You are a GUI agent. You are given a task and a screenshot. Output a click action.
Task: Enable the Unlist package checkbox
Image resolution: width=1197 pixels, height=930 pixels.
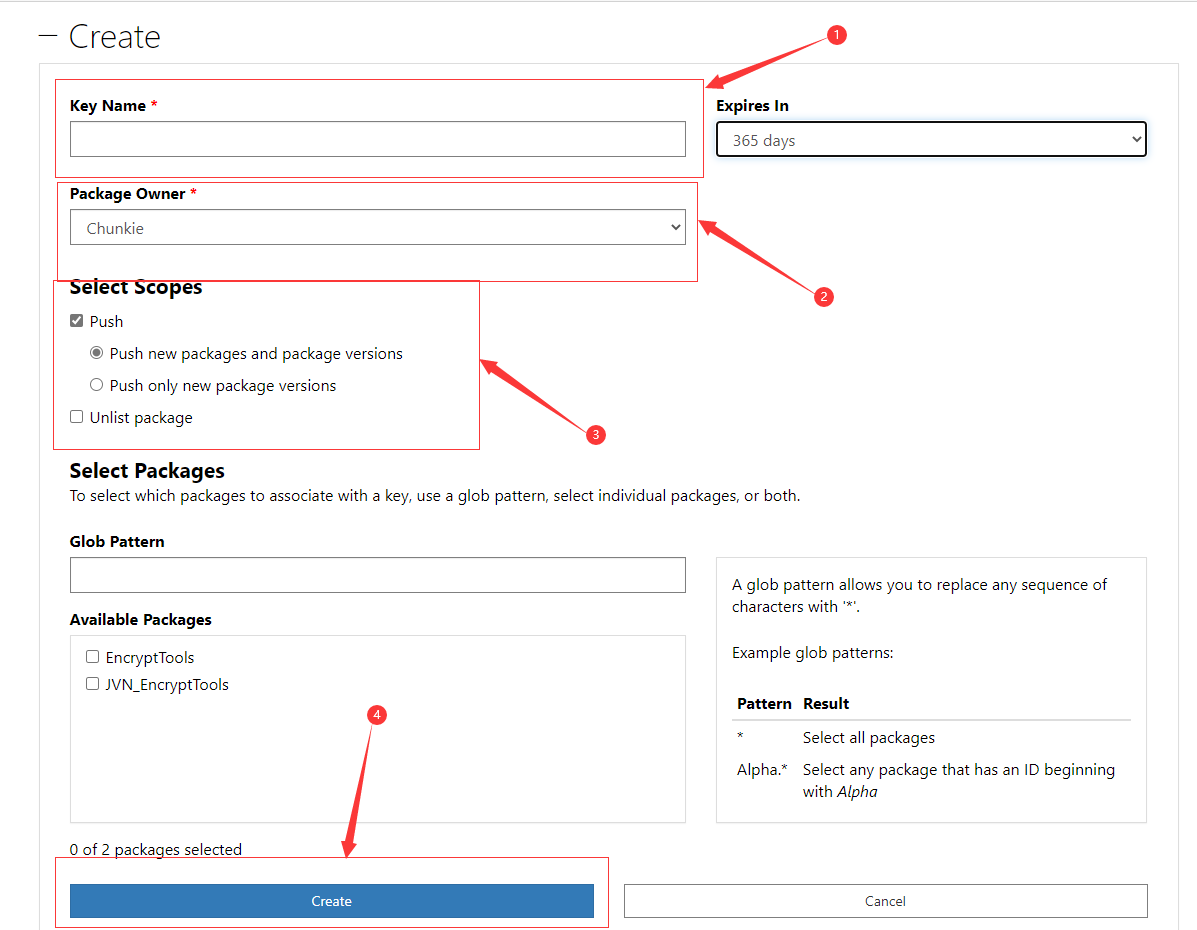point(76,417)
